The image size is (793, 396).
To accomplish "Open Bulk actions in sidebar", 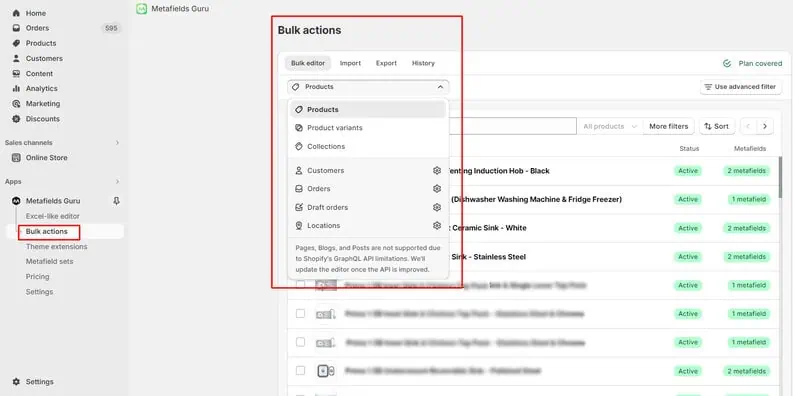I will point(47,232).
